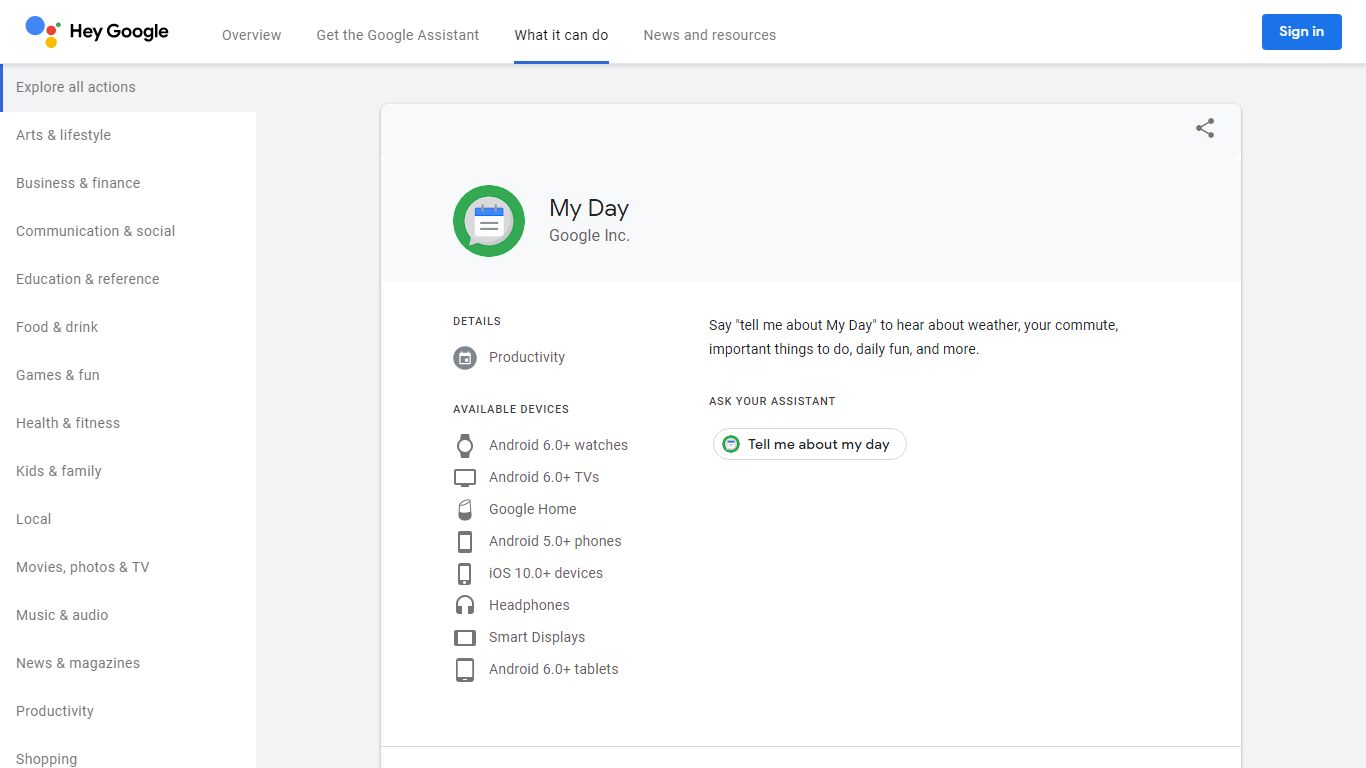Screen dimensions: 1366x768
Task: Click the Tell me about my day chip
Action: coord(809,444)
